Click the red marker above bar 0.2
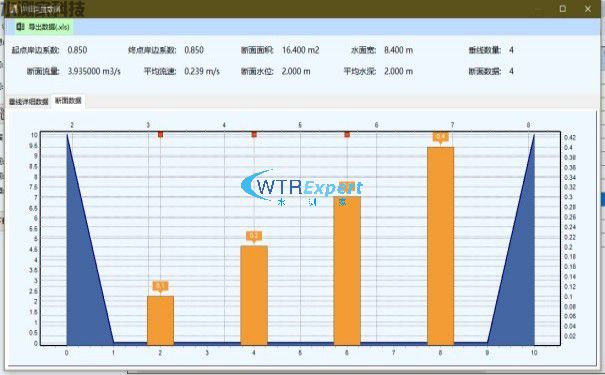Screen dimensions: 605x375 (x=254, y=134)
